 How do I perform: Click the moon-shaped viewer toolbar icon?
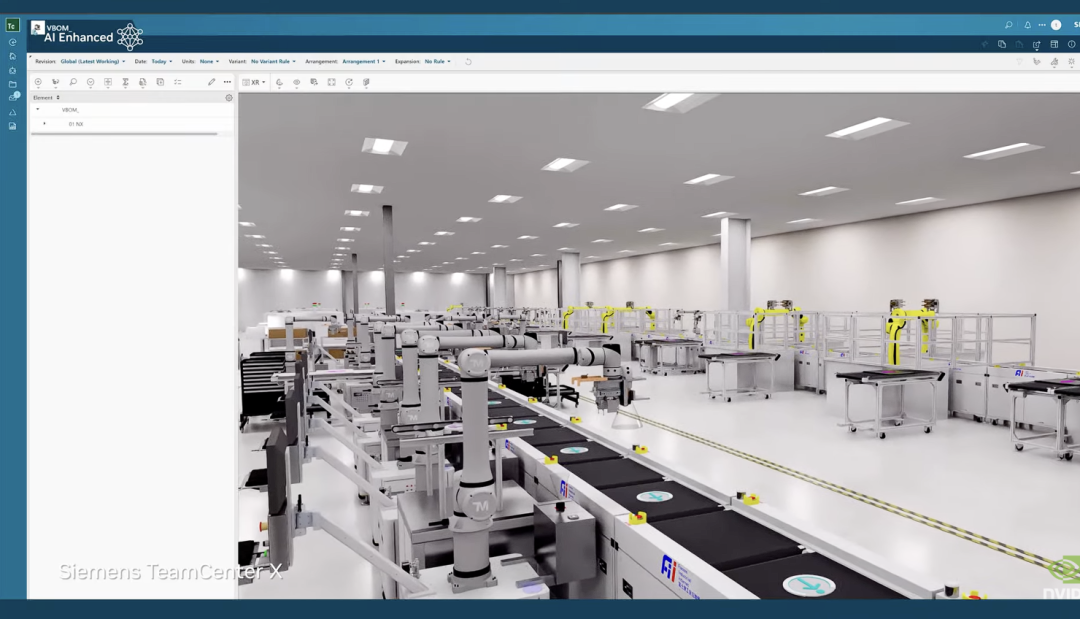point(279,82)
